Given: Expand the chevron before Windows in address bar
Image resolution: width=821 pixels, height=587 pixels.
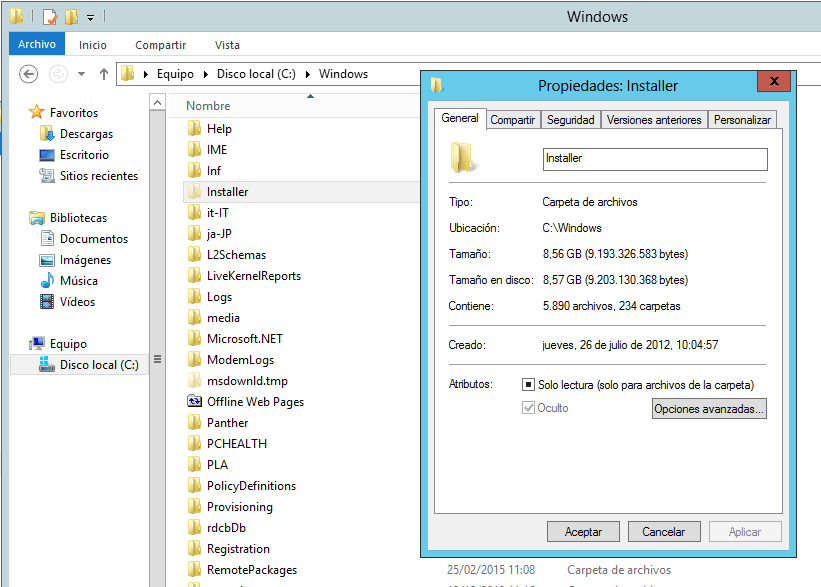Looking at the screenshot, I should click(308, 74).
